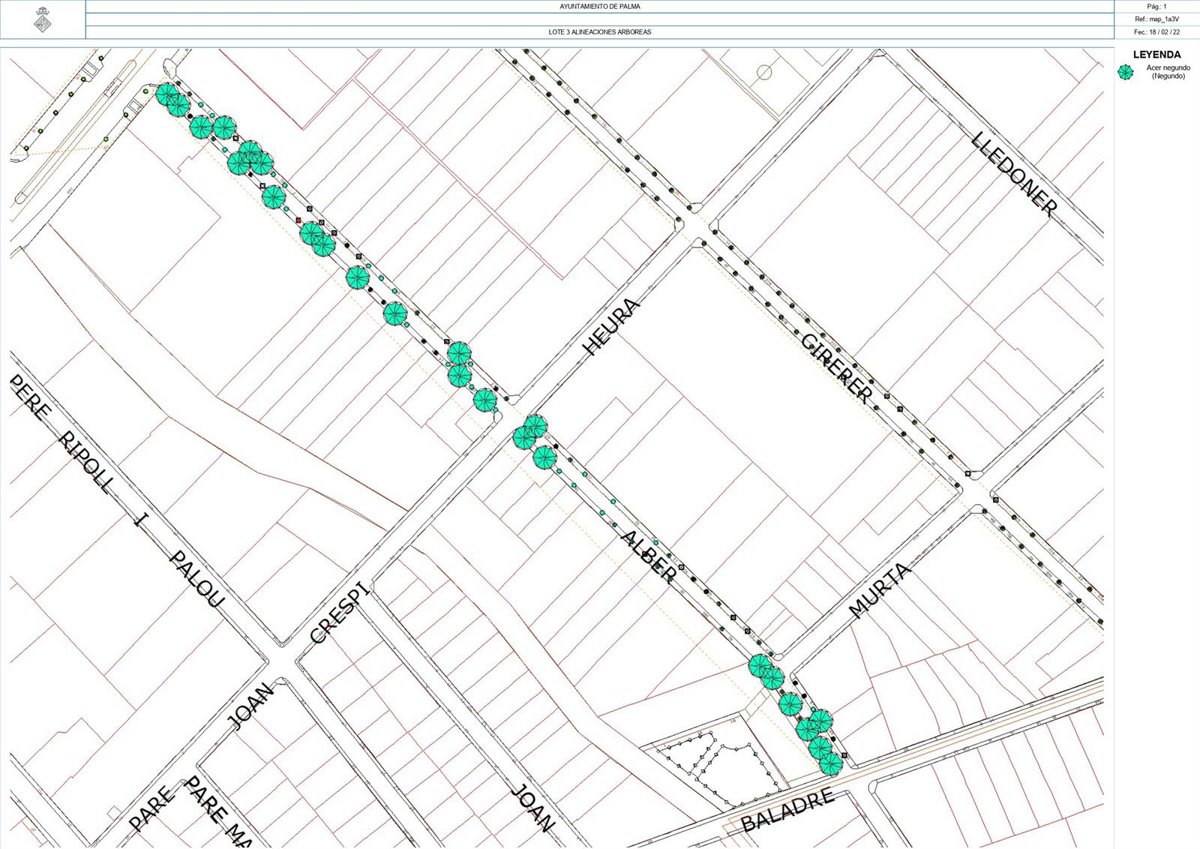The image size is (1200, 849).
Task: Click the red square marker on Alber street
Action: pos(298,219)
